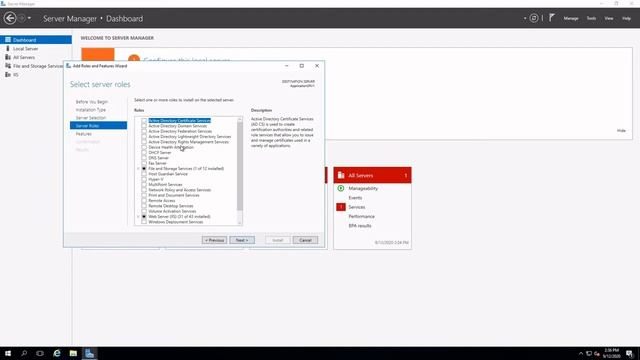The image size is (640, 360).
Task: Open Windows Start menu
Action: 8,353
